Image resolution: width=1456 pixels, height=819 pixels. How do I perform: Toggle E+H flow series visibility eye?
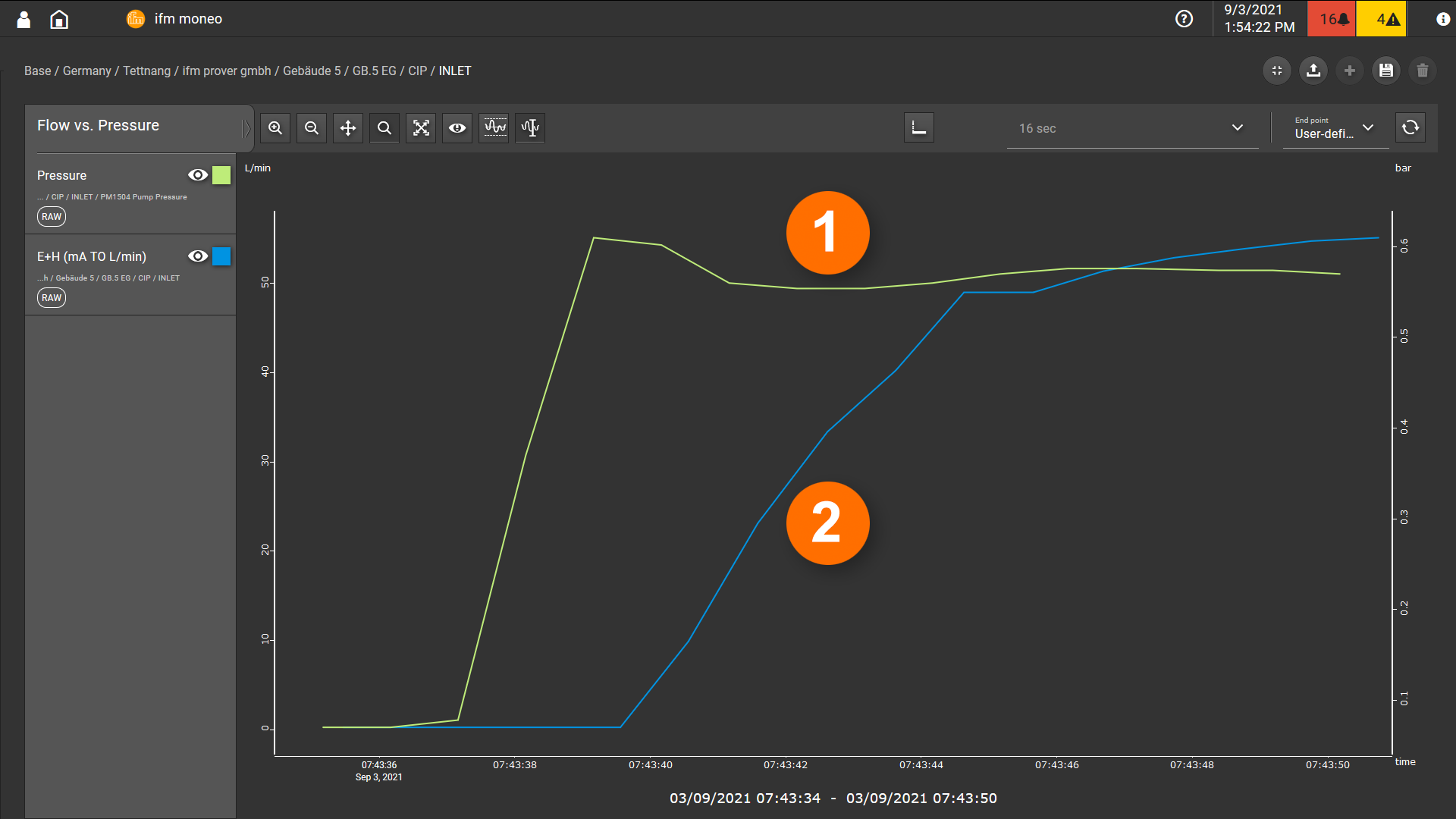198,256
